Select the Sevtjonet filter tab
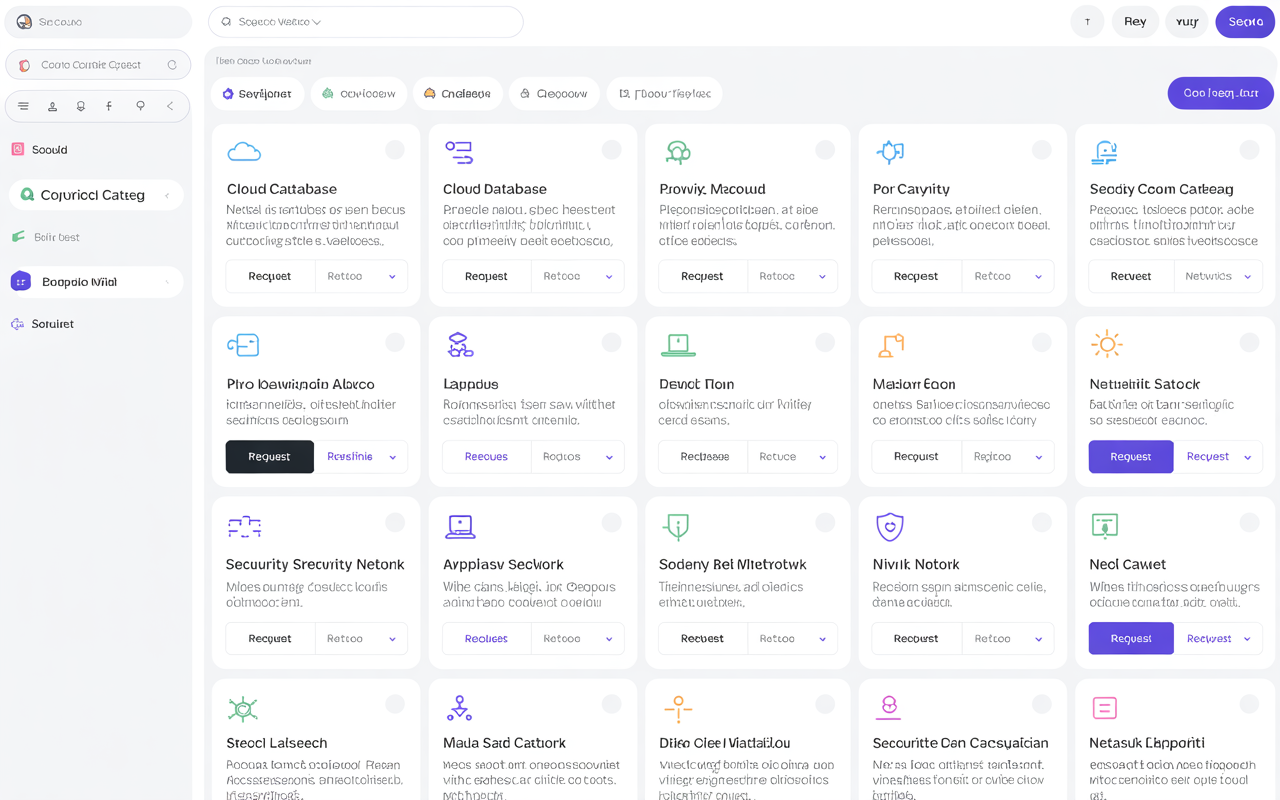The height and width of the screenshot is (800, 1280). point(257,93)
